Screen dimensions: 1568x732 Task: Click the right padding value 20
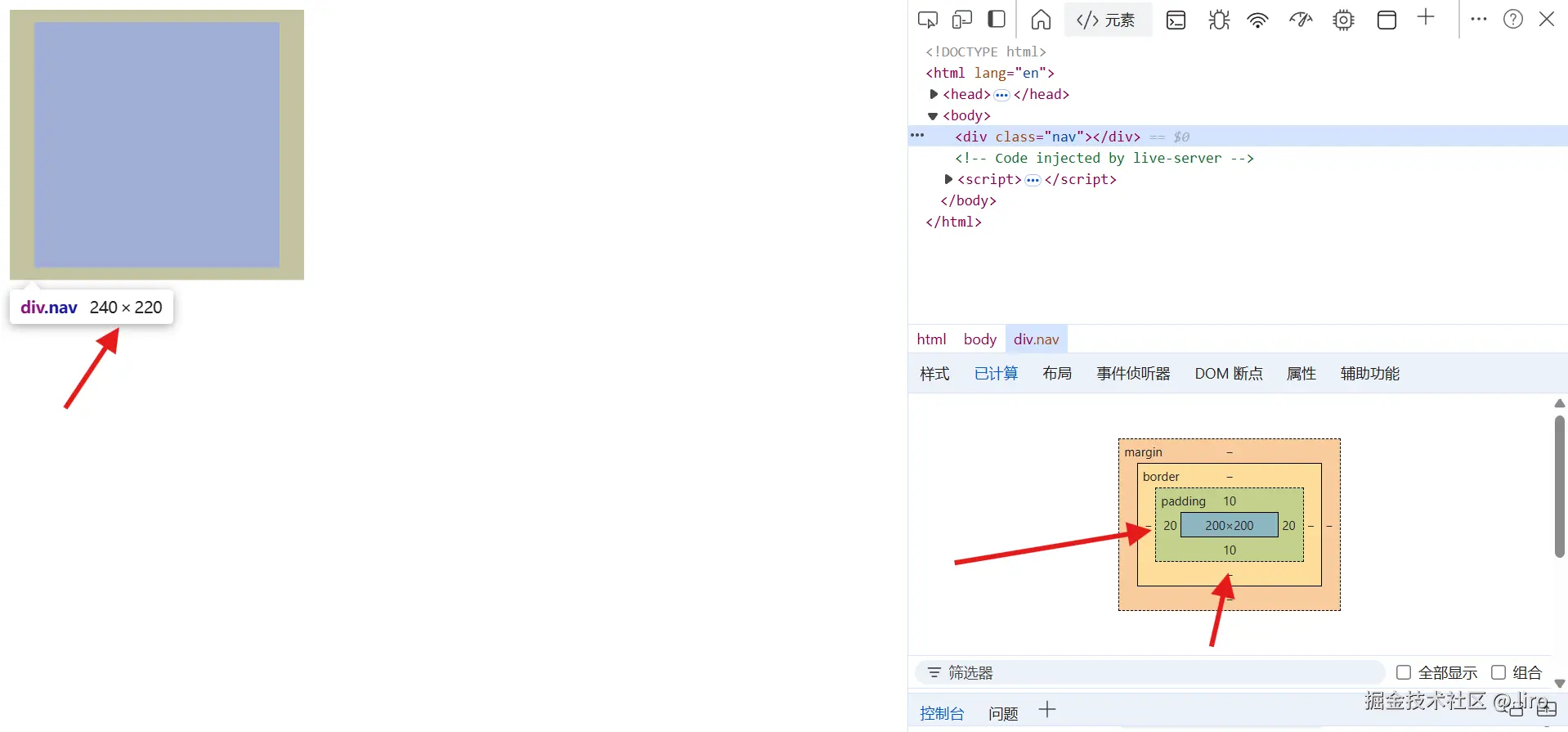(1288, 526)
